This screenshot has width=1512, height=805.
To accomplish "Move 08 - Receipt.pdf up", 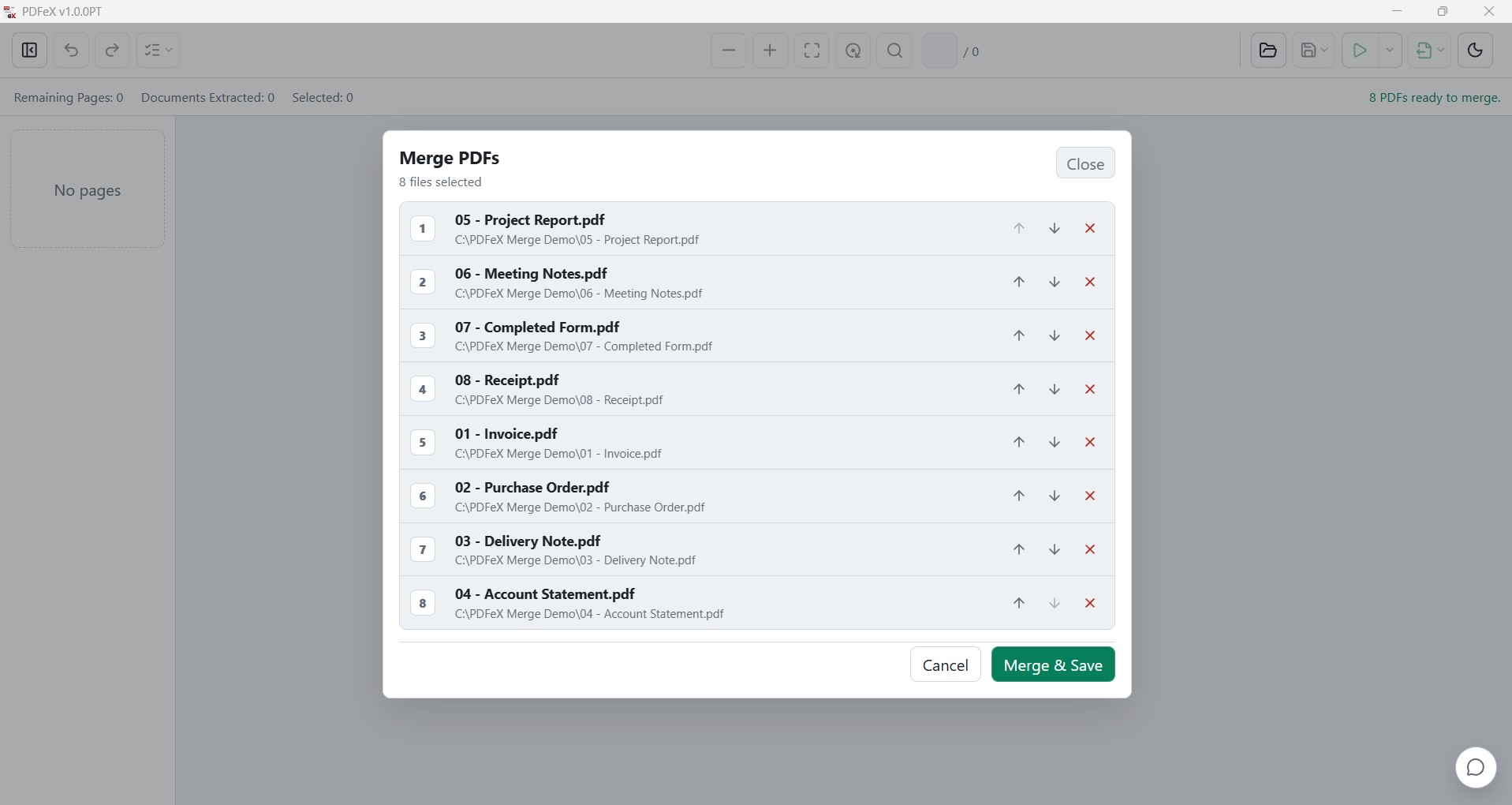I will [1019, 389].
